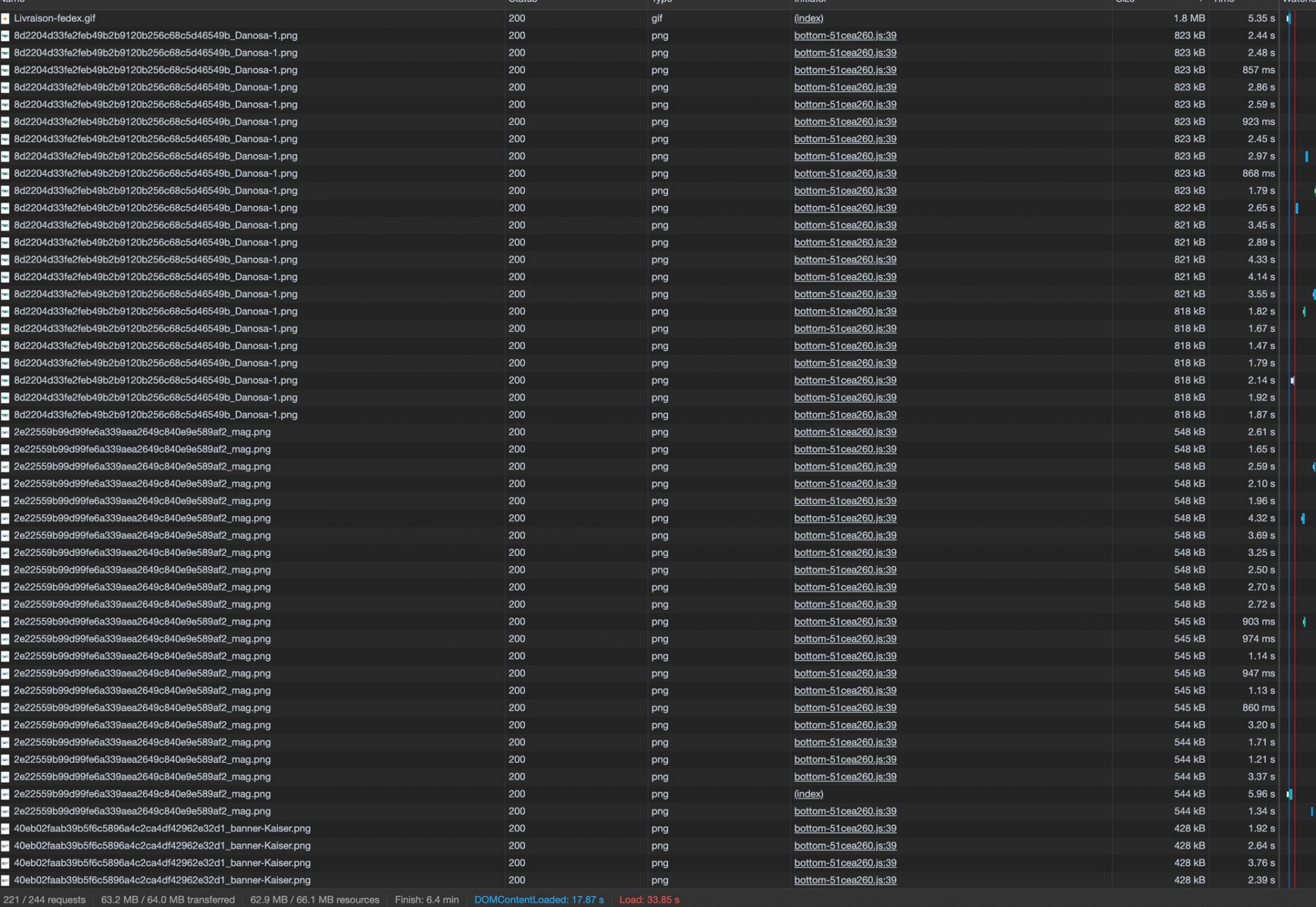Screen dimensions: 1316x907
Task: Click the 63.2 MB / 64.0 MB transferred summary
Action: pyautogui.click(x=168, y=899)
